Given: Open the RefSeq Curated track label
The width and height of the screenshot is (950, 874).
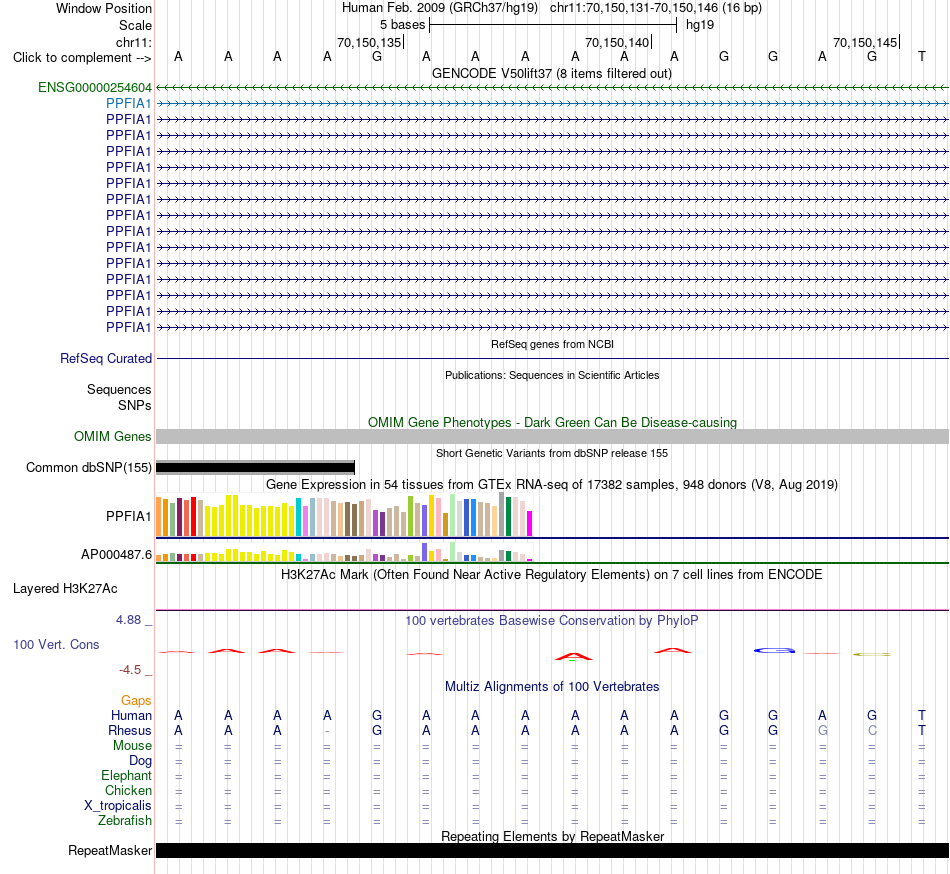Looking at the screenshot, I should click(106, 359).
